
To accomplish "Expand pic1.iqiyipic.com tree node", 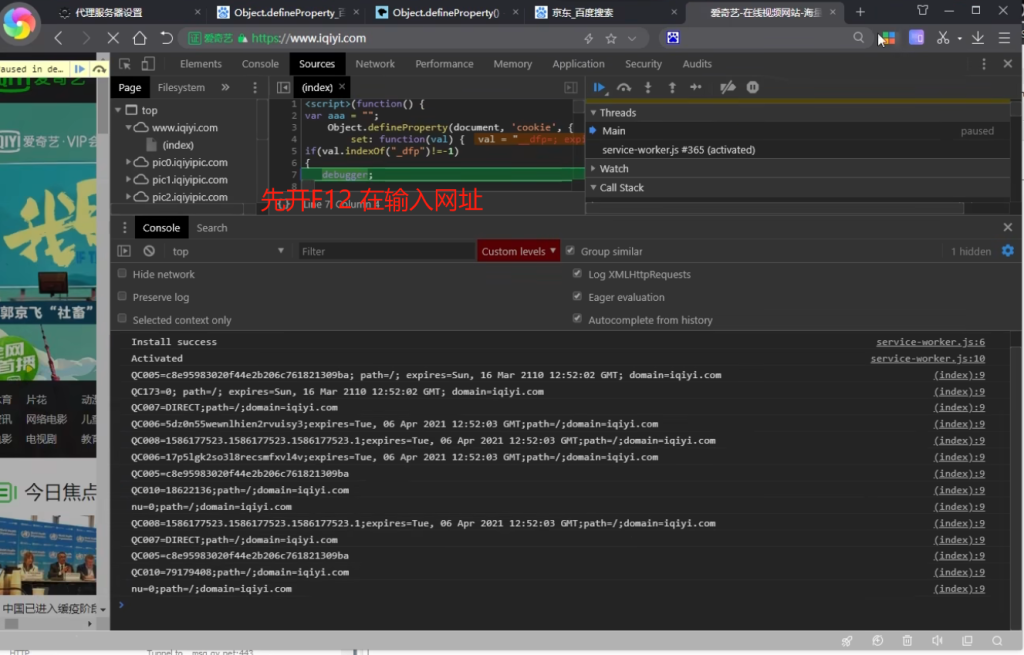I will pos(129,179).
